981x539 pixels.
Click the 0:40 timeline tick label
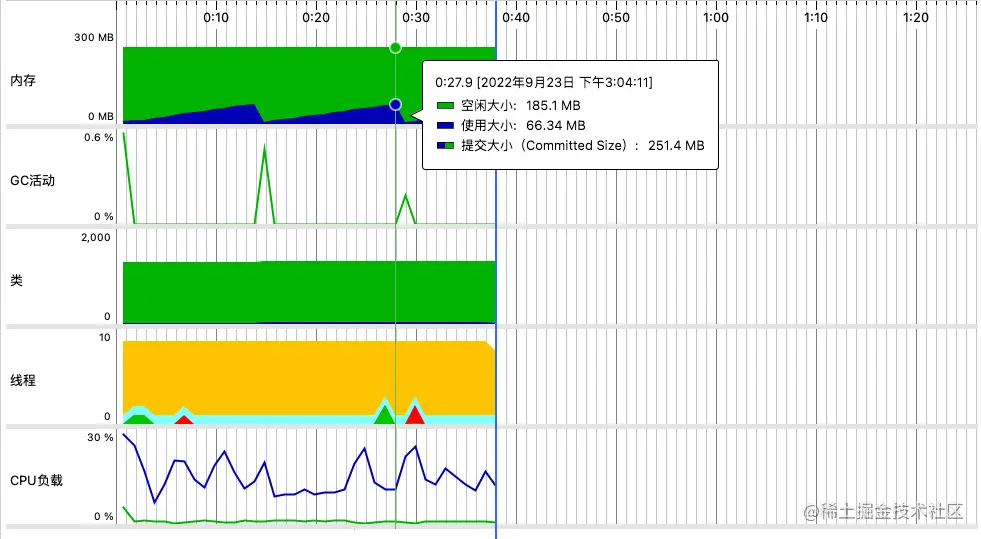click(516, 18)
